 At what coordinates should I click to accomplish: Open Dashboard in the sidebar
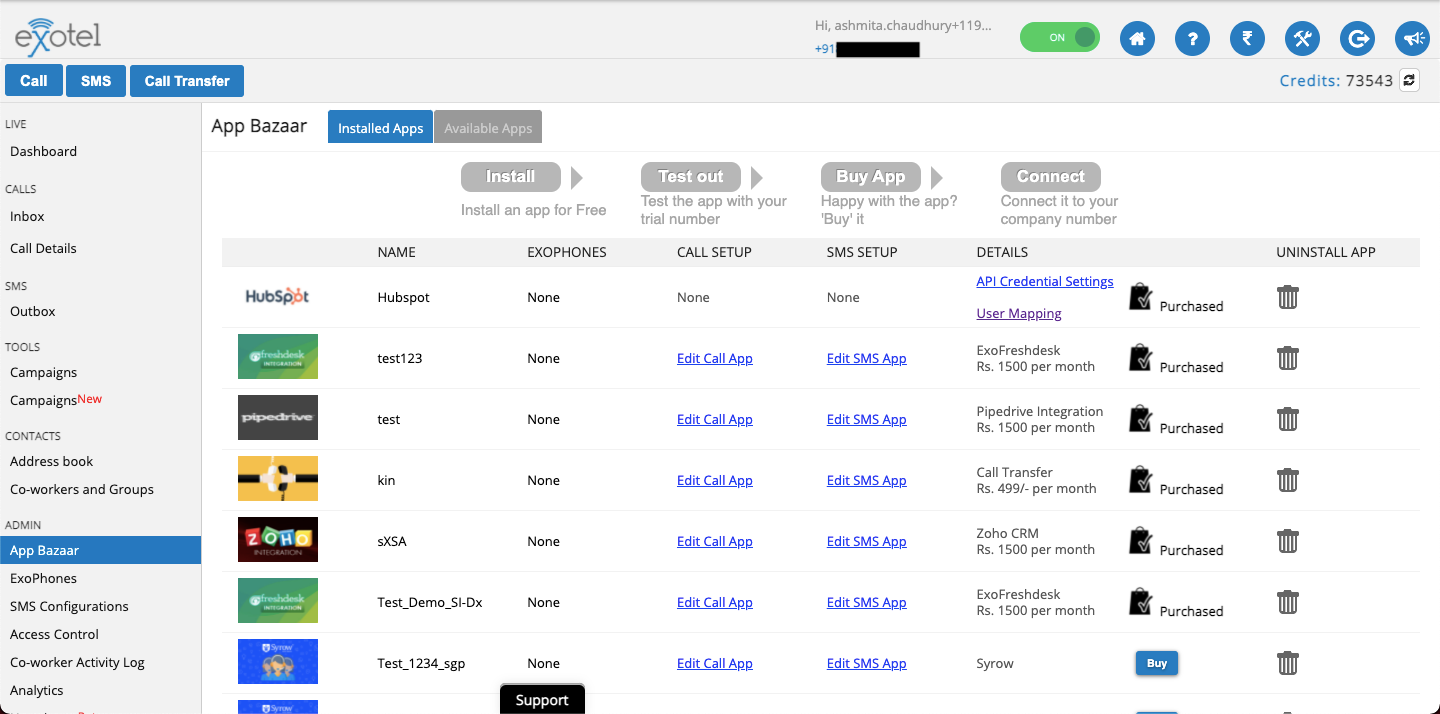43,151
